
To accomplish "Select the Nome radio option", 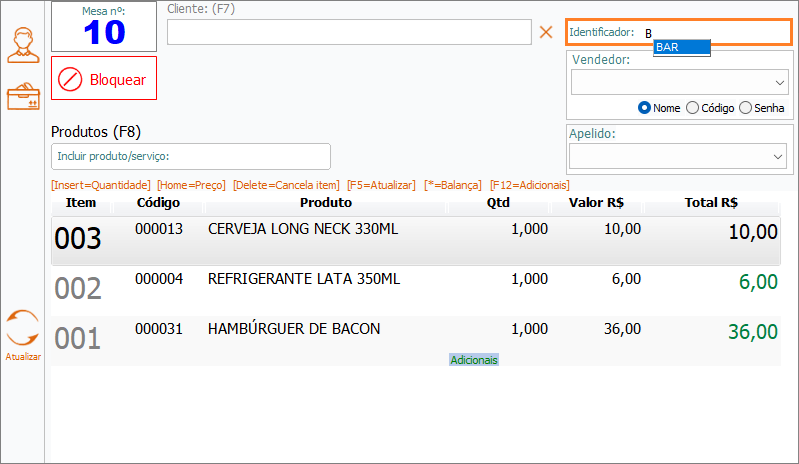I will pyautogui.click(x=645, y=108).
